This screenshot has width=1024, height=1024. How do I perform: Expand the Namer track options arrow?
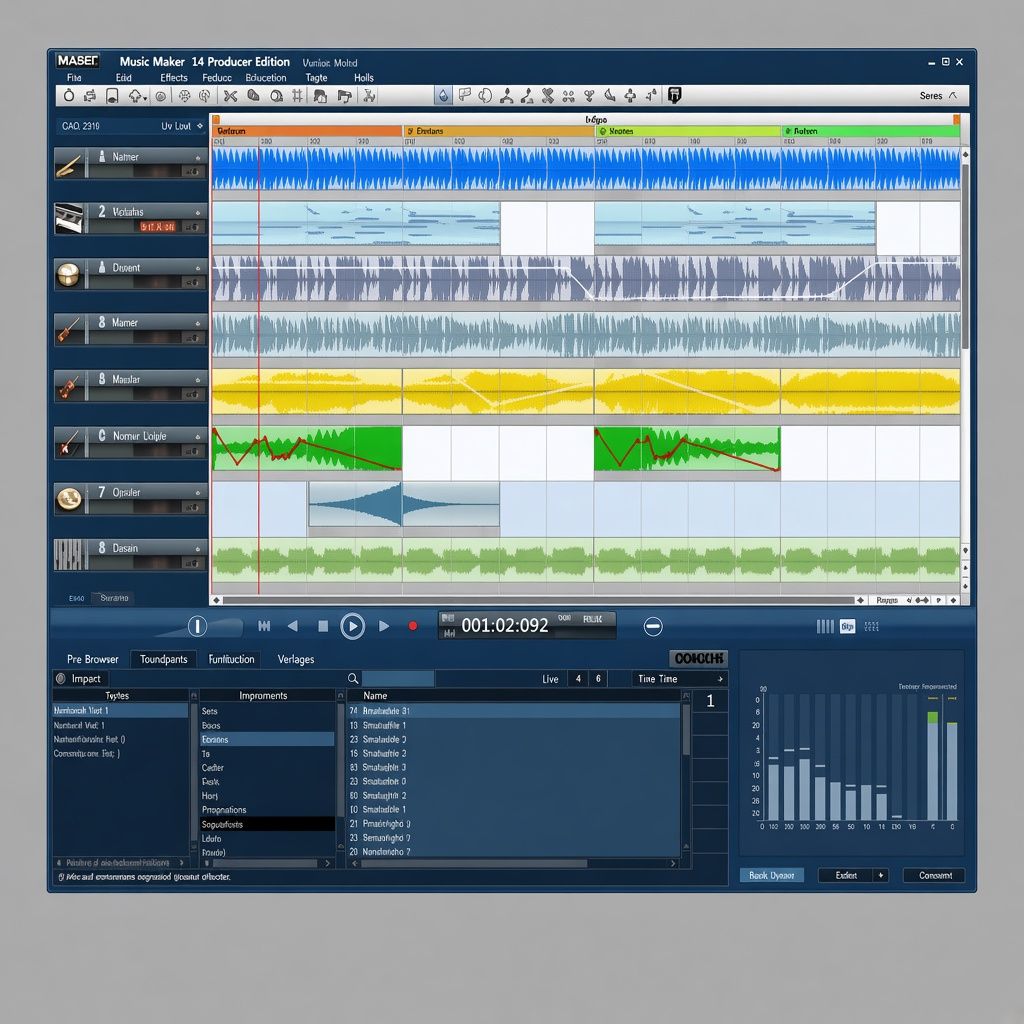(x=198, y=157)
